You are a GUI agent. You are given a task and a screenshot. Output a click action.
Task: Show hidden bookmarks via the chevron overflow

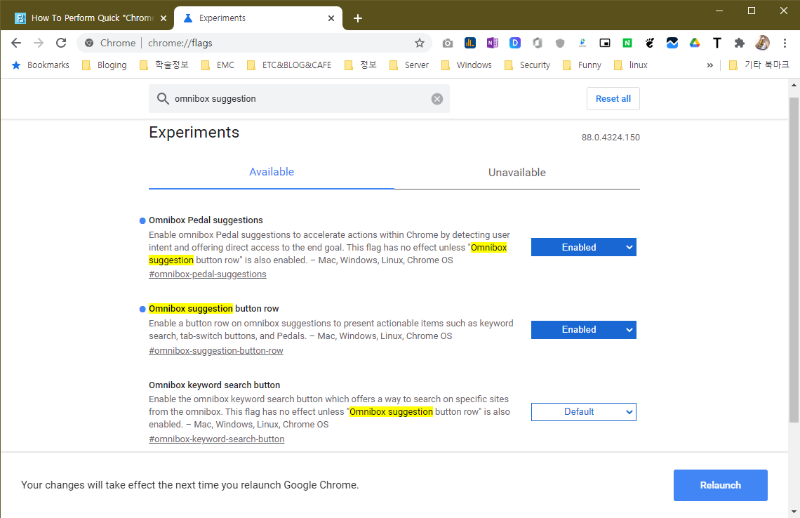pos(710,65)
